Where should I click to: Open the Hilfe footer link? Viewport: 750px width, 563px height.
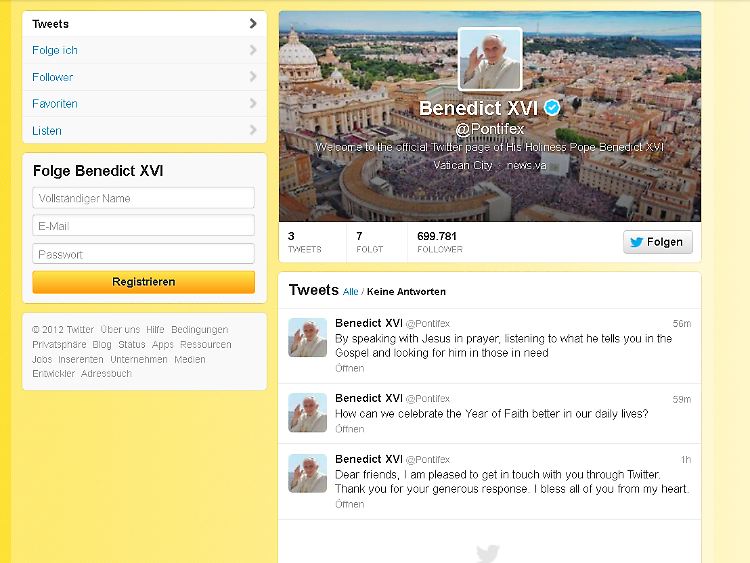coord(155,330)
